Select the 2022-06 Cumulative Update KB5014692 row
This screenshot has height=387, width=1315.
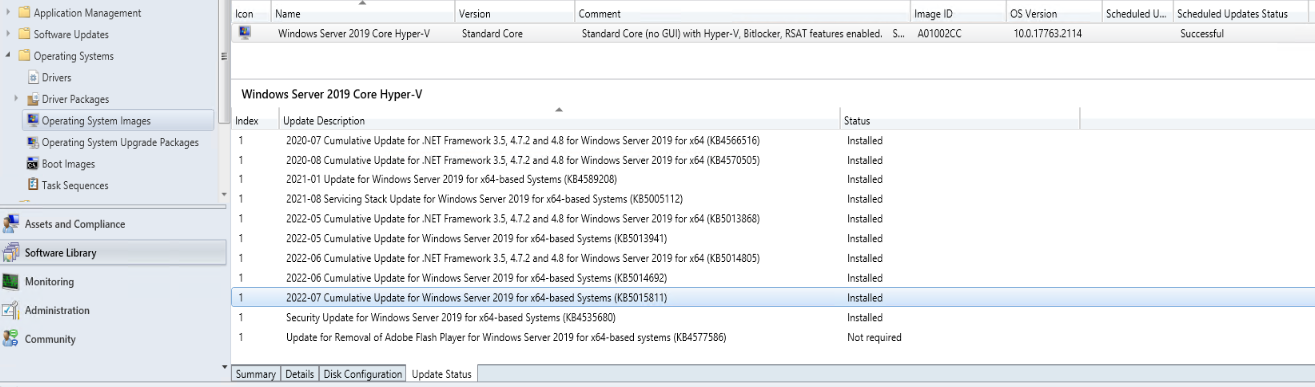[772, 278]
